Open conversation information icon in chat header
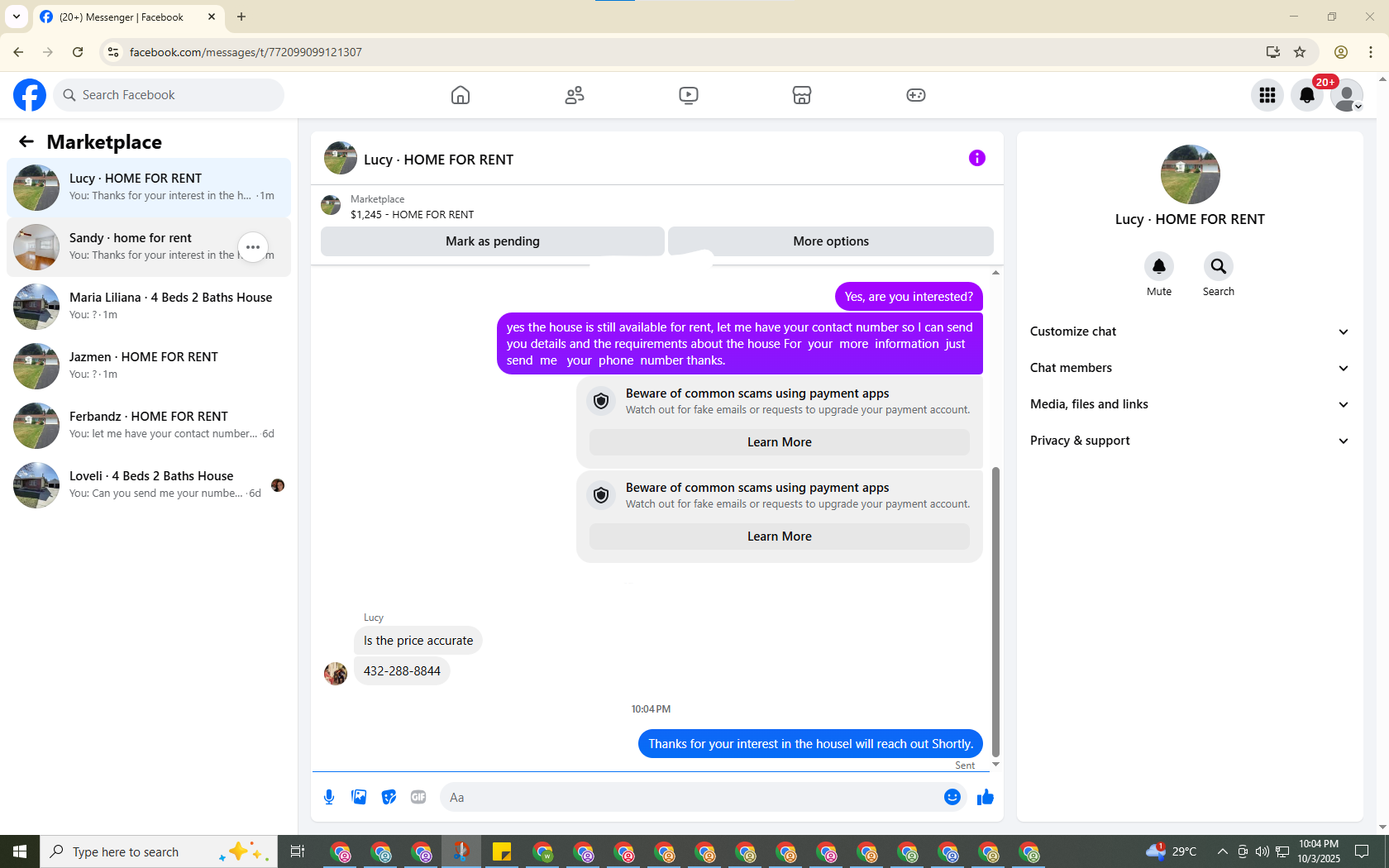 [x=977, y=158]
